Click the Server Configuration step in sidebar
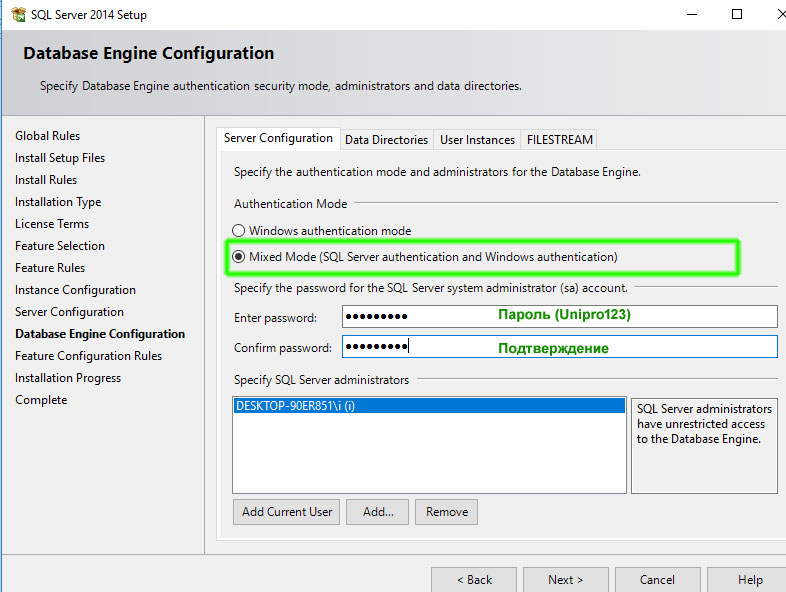Image resolution: width=786 pixels, height=592 pixels. tap(69, 312)
